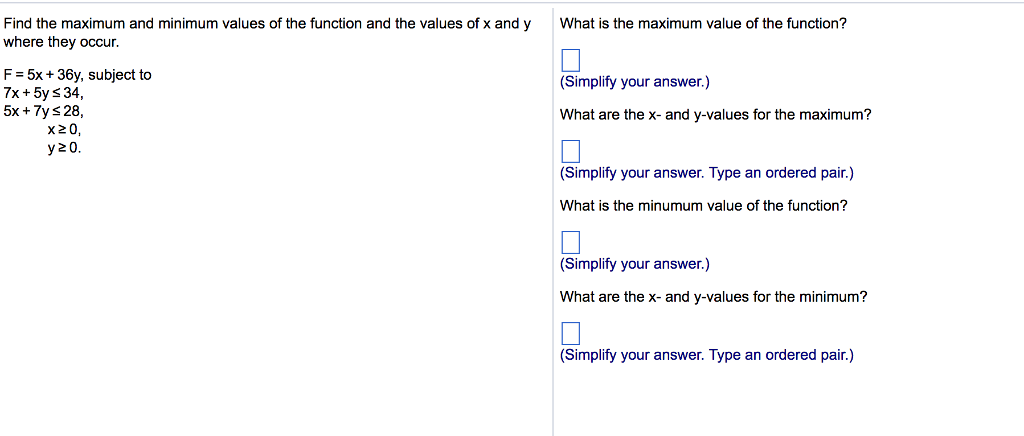1024x436 pixels.
Task: Click the vertical divider between the panels
Action: [x=552, y=220]
